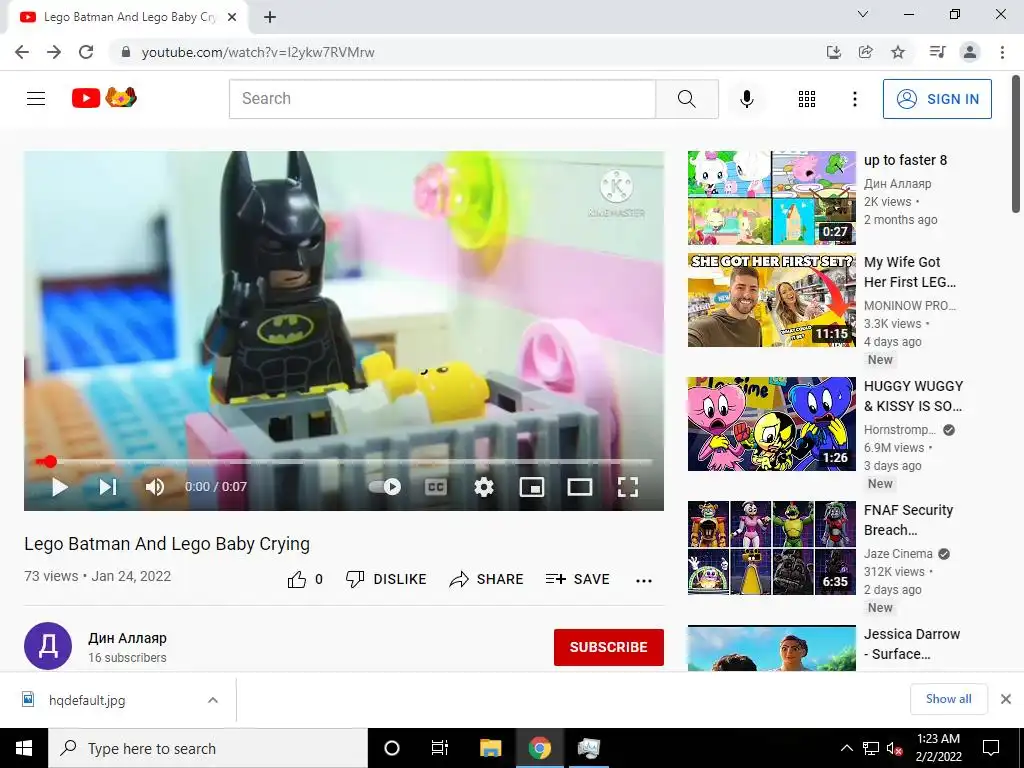Open the Windows Start menu
Screen dimensions: 1024x768
point(24,748)
